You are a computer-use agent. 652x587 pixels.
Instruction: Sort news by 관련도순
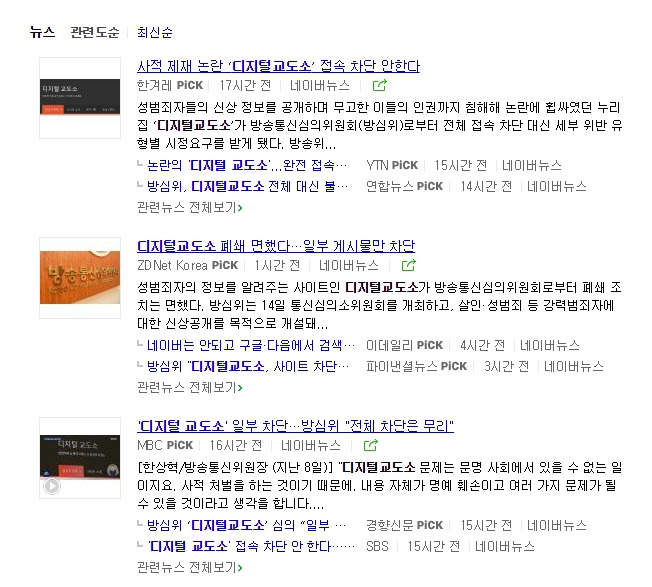[x=95, y=32]
